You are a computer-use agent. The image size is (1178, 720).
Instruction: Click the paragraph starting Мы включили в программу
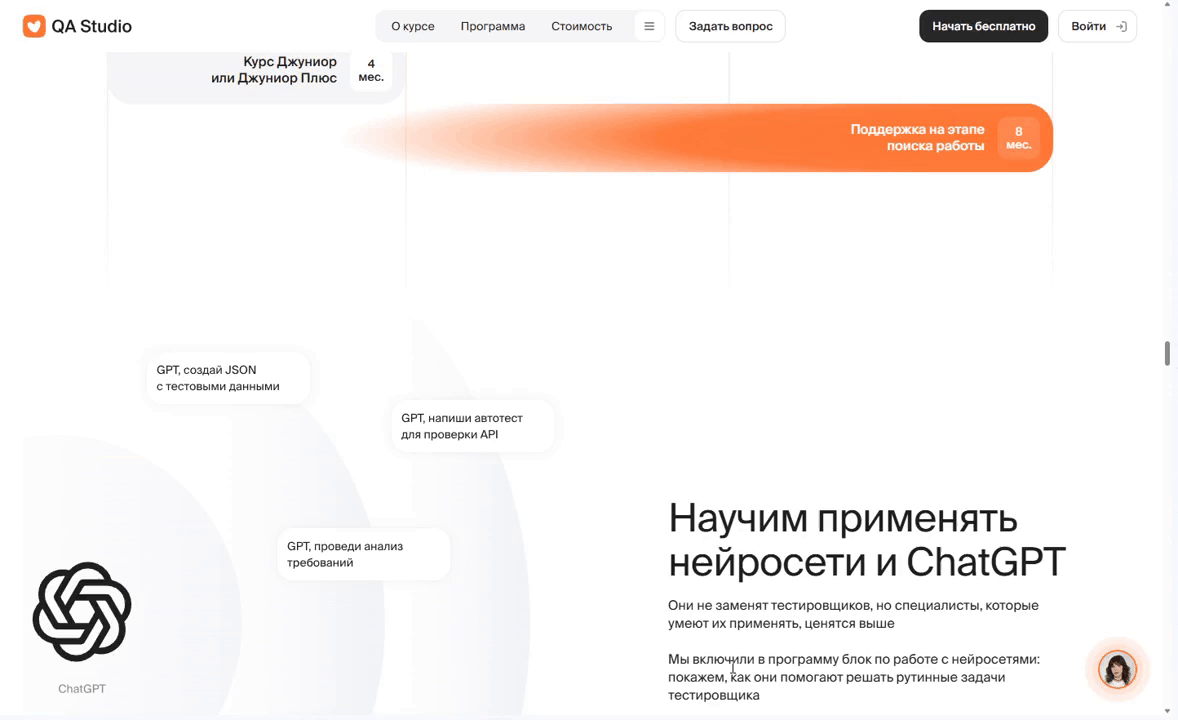(x=854, y=677)
